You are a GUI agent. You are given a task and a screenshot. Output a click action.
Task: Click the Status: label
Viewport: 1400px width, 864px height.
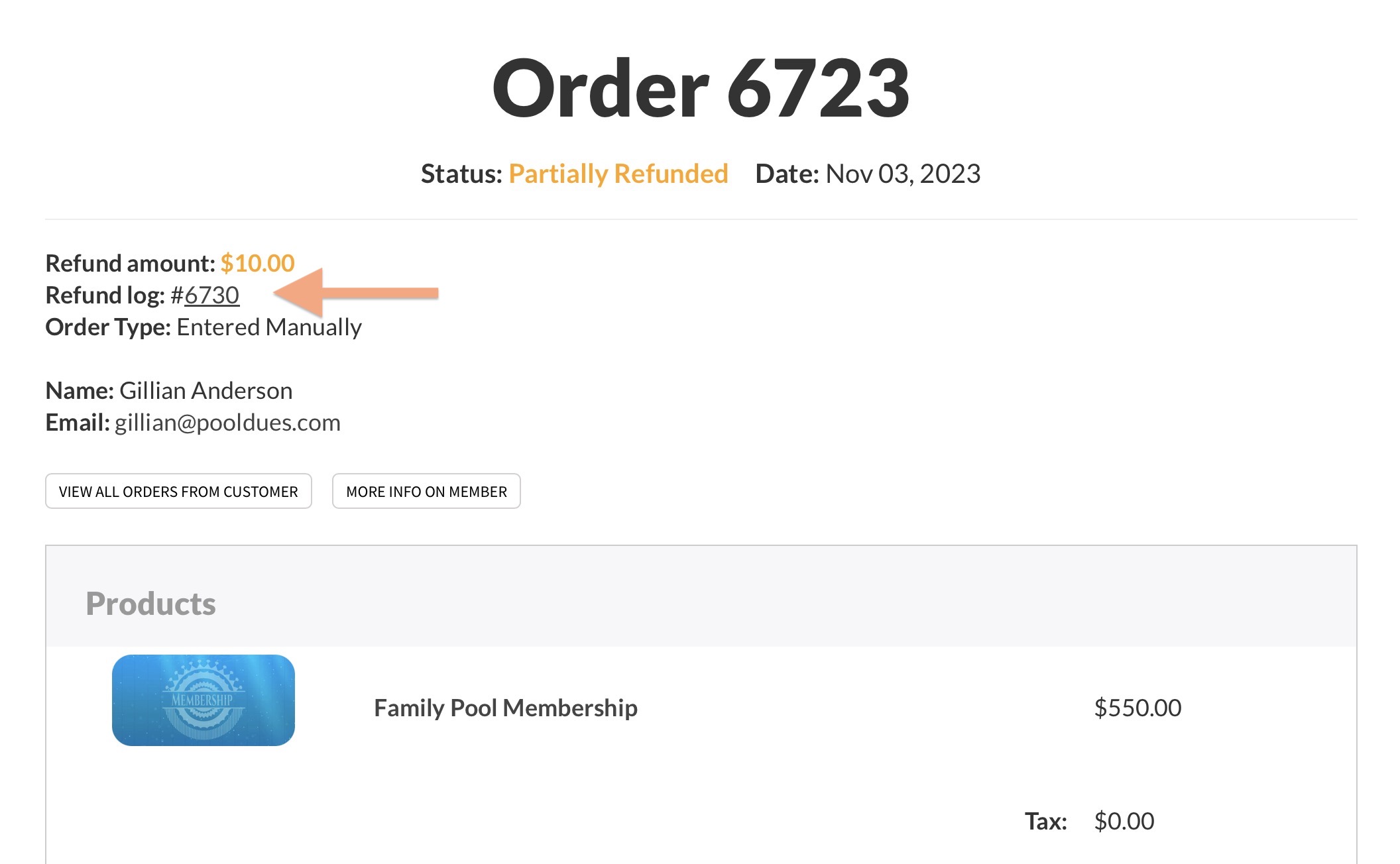[x=461, y=174]
